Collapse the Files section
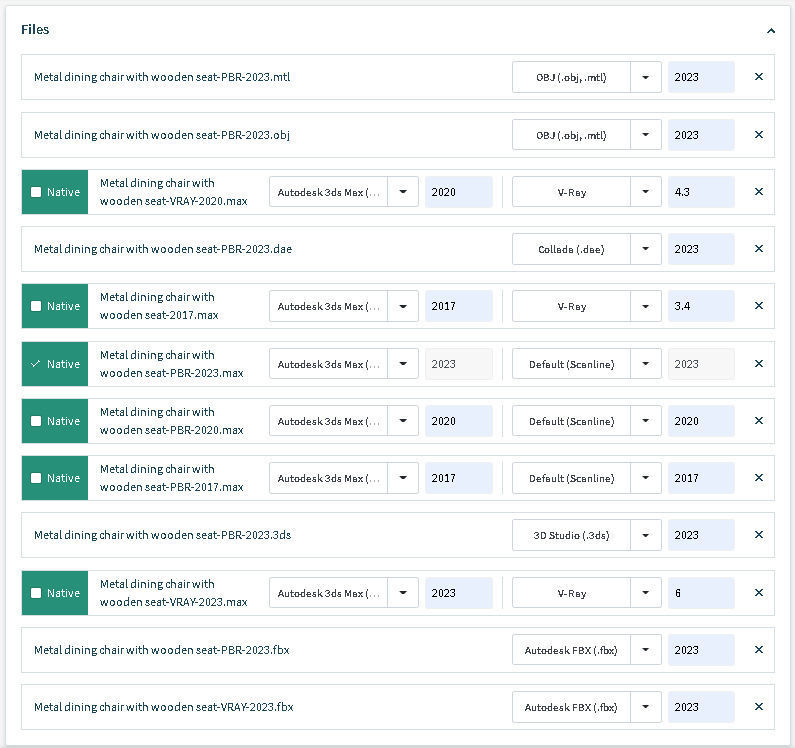 [x=771, y=31]
